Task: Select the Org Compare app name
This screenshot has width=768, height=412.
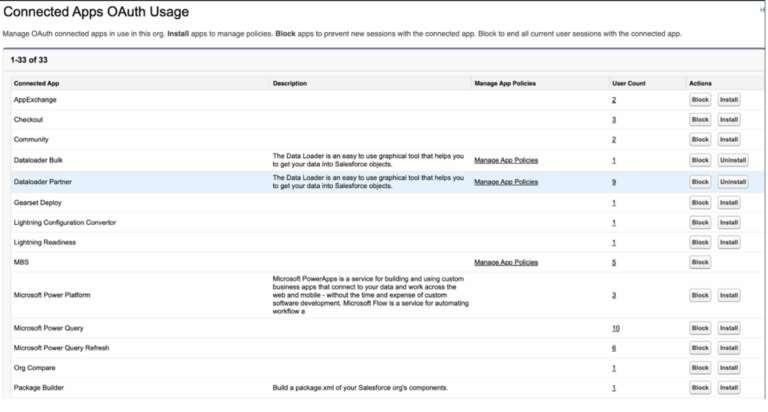Action: pos(34,368)
